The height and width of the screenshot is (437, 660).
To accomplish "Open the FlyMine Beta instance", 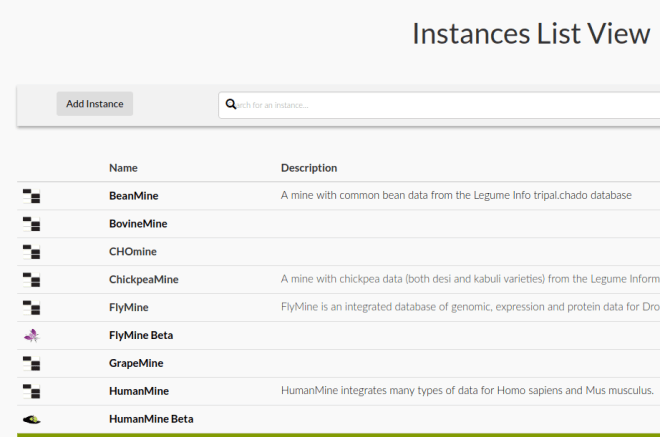I will [x=141, y=335].
